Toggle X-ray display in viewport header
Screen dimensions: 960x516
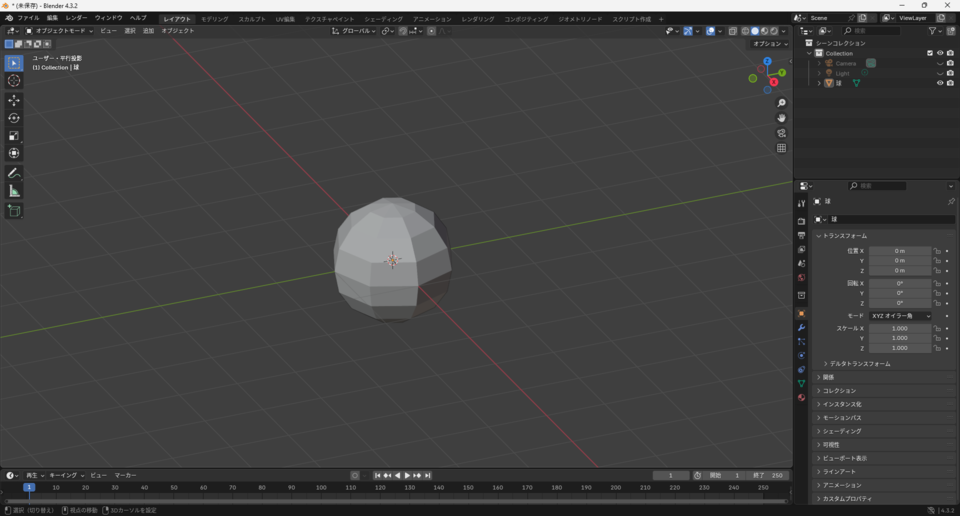pyautogui.click(x=733, y=31)
